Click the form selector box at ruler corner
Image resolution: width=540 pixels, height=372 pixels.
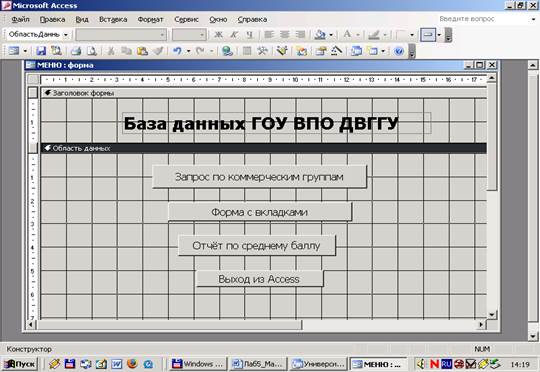point(33,79)
